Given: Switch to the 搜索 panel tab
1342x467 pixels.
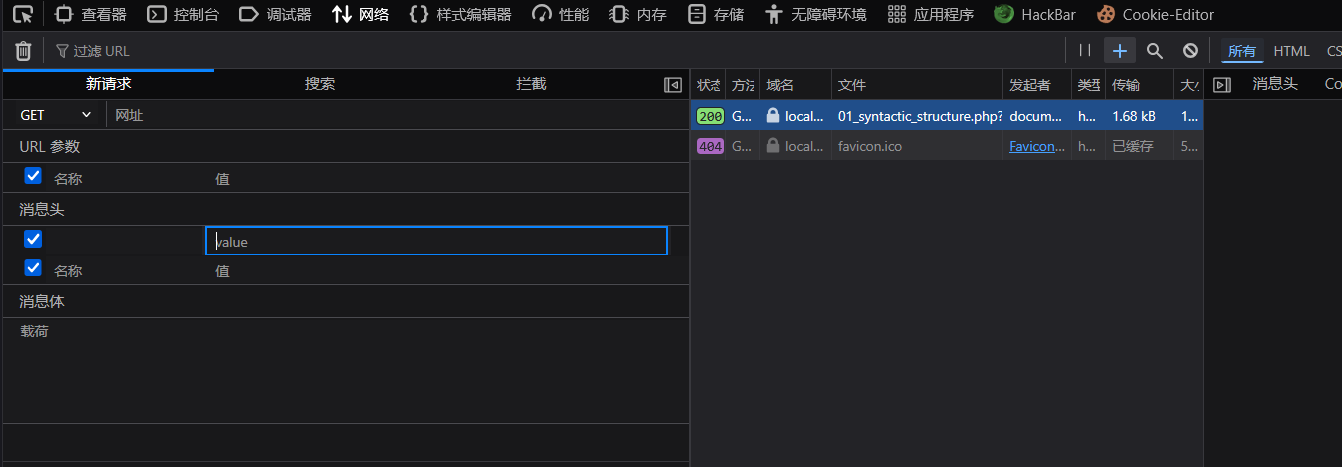Looking at the screenshot, I should coord(320,84).
